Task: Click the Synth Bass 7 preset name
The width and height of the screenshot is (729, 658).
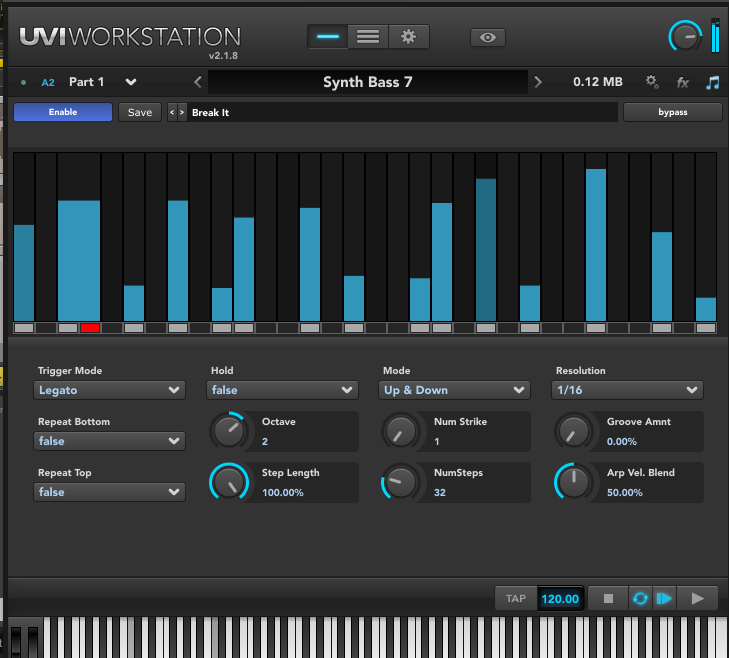Action: pyautogui.click(x=368, y=82)
